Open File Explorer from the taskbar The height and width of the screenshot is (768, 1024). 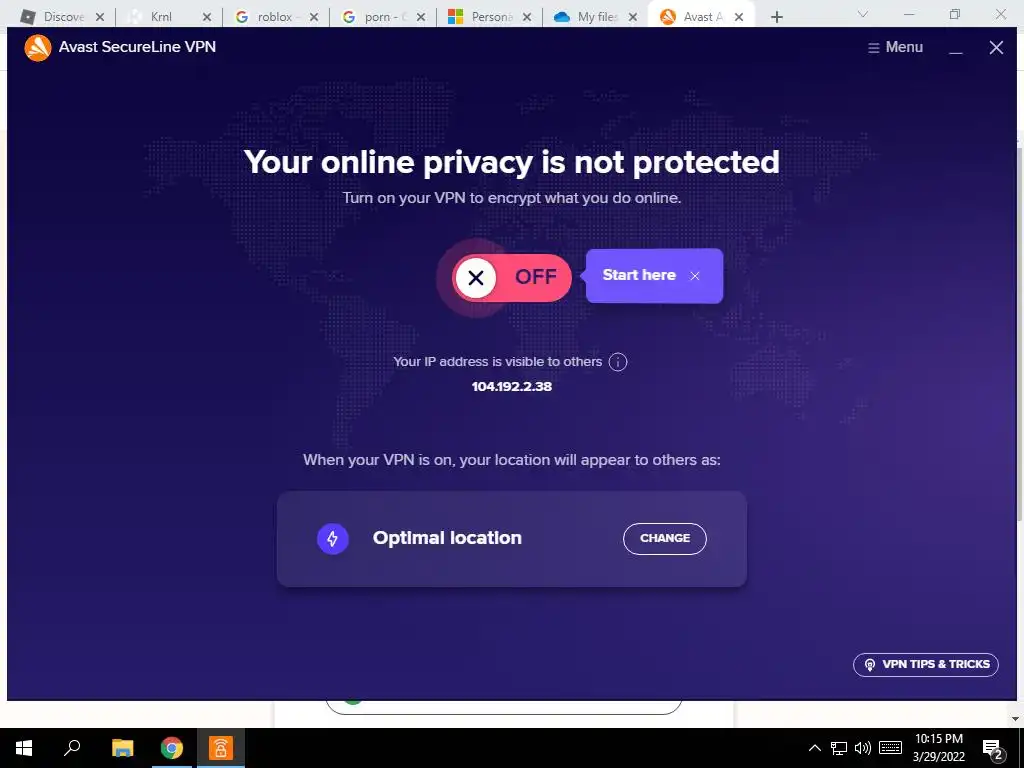[122, 748]
